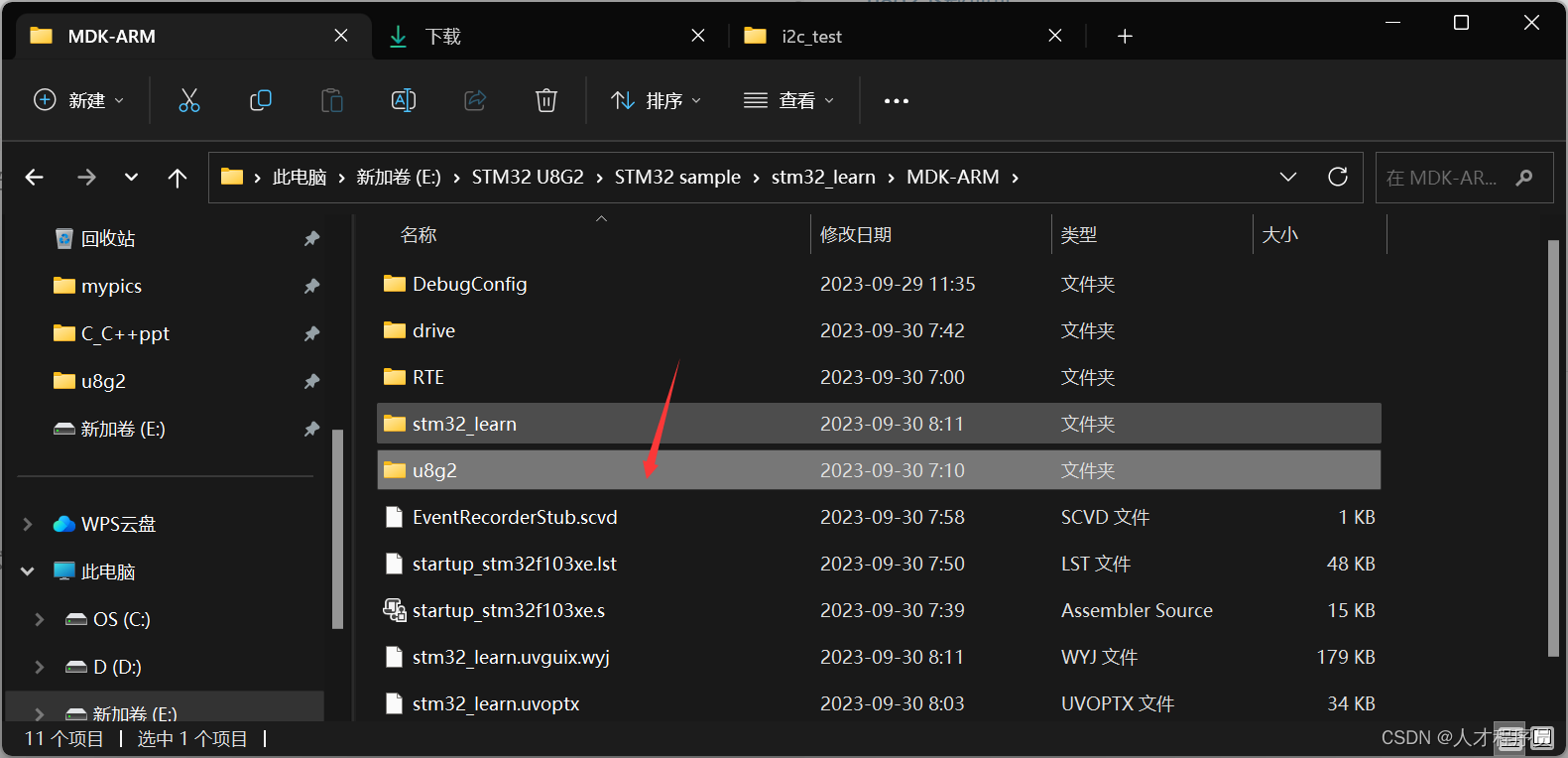Click the search magnifier icon

point(1524,178)
